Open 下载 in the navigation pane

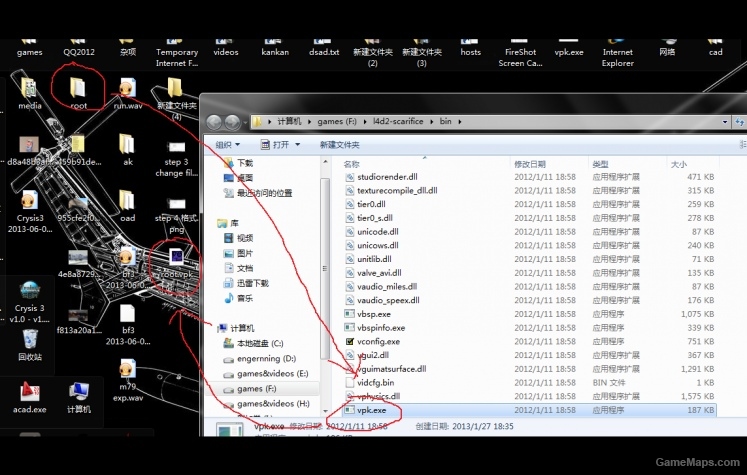point(238,163)
